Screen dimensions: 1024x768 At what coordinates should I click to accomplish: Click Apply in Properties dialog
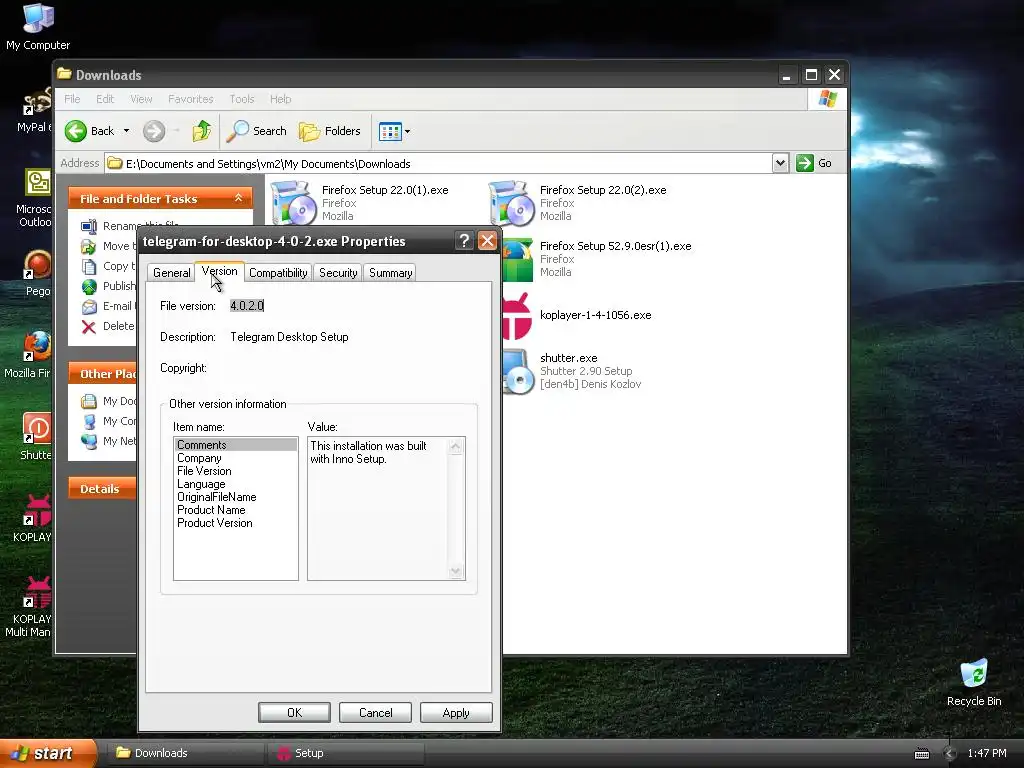(x=456, y=712)
